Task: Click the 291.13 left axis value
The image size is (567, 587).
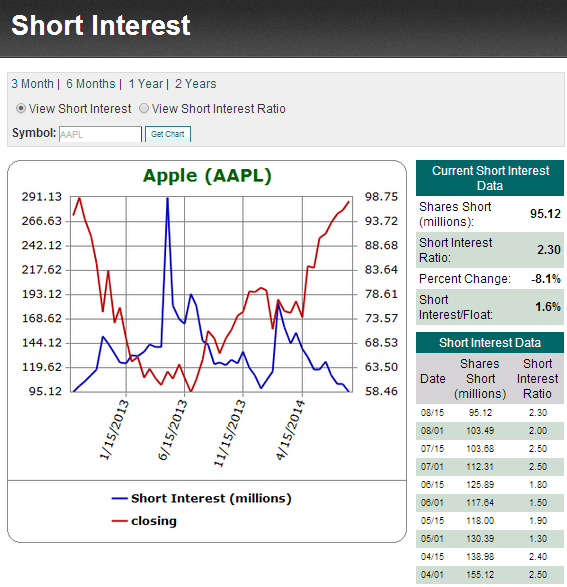Action: click(42, 197)
